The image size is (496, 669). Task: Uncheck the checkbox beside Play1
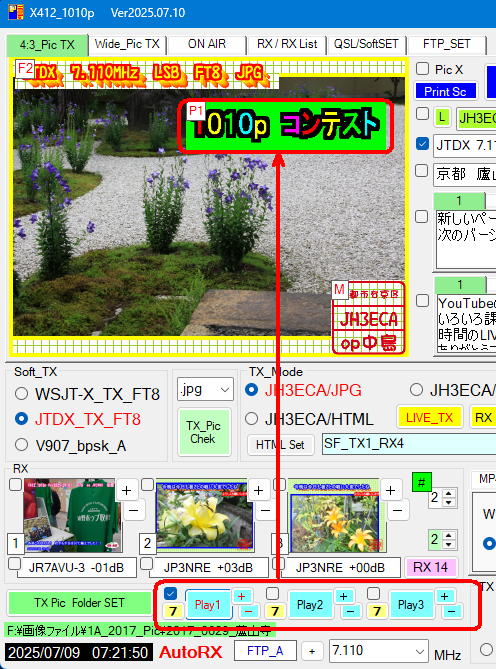[x=170, y=593]
